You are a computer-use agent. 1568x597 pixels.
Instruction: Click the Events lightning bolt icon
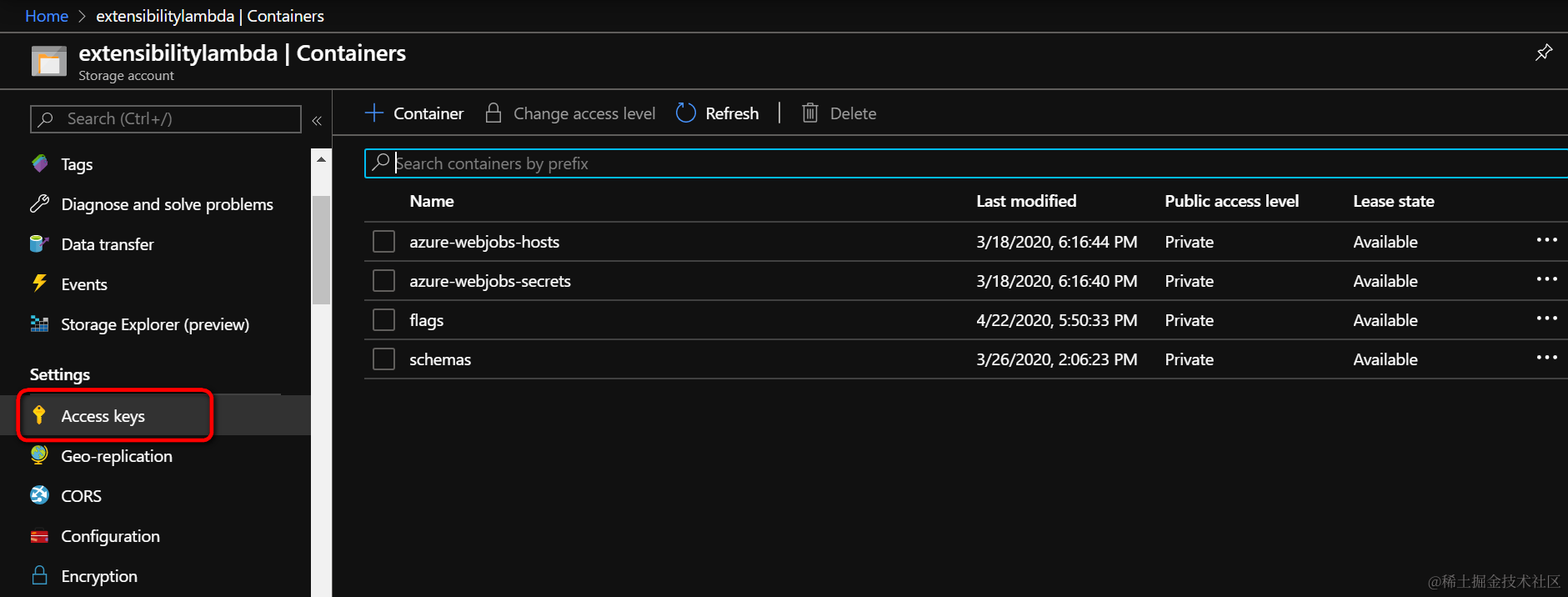point(39,283)
